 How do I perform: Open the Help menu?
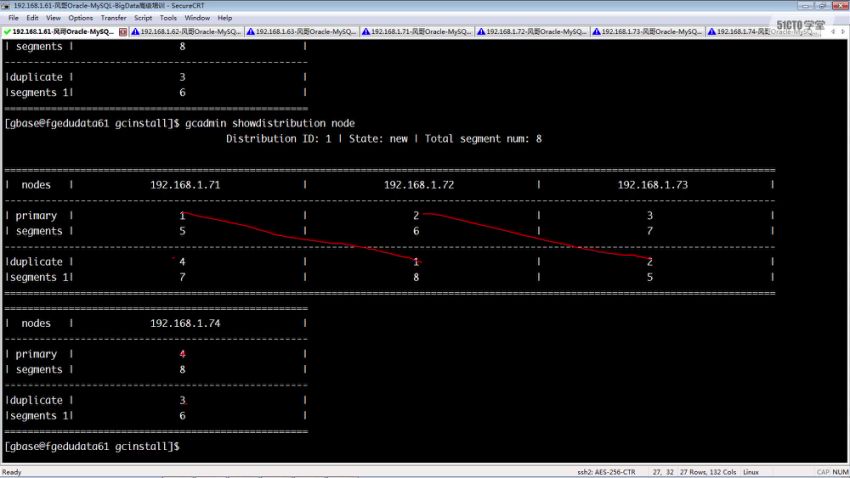225,18
